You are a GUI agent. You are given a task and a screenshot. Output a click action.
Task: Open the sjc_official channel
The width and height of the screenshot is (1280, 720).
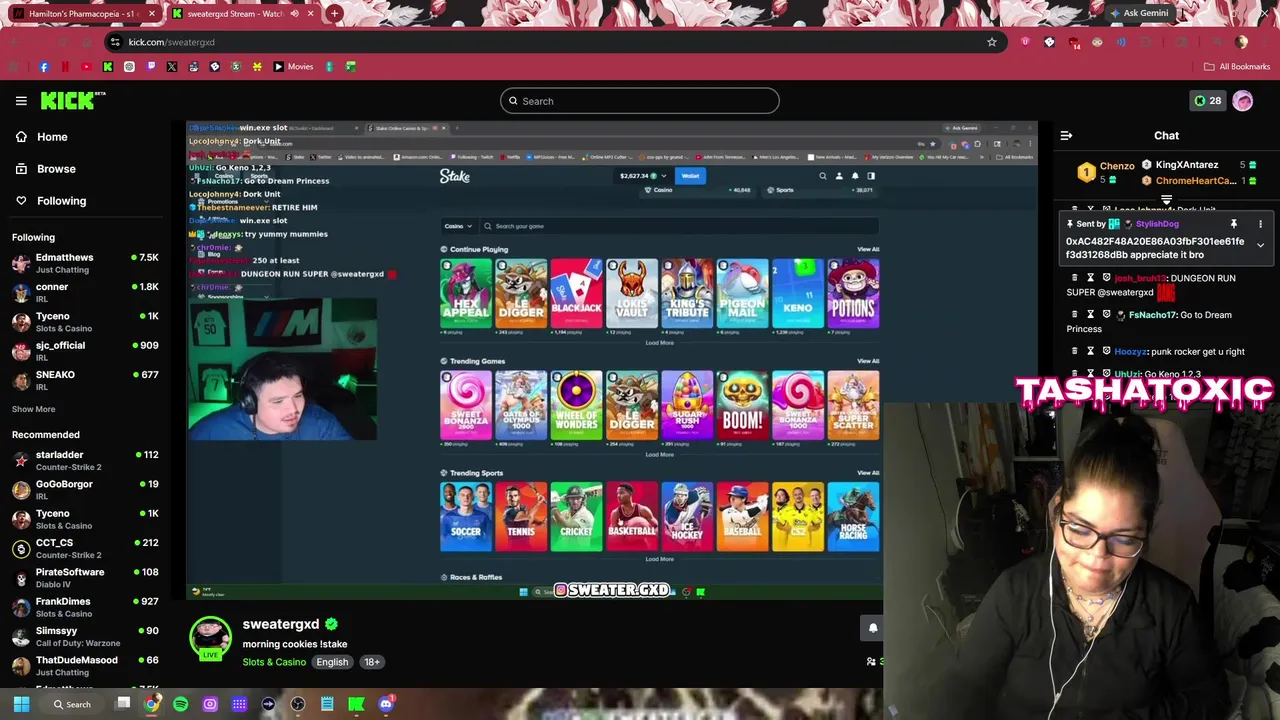click(85, 351)
